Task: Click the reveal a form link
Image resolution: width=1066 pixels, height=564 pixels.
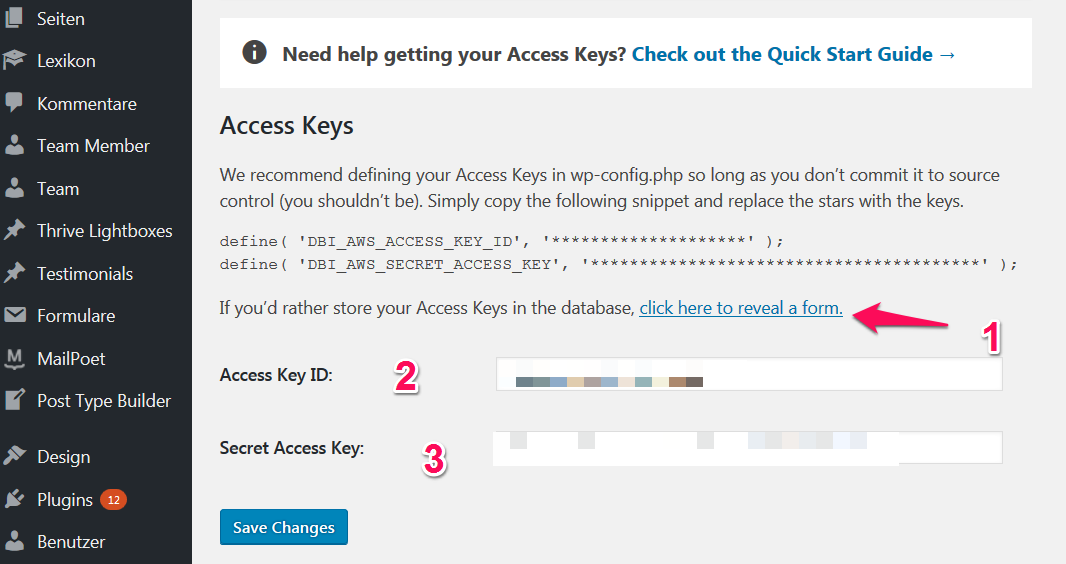Action: 741,309
